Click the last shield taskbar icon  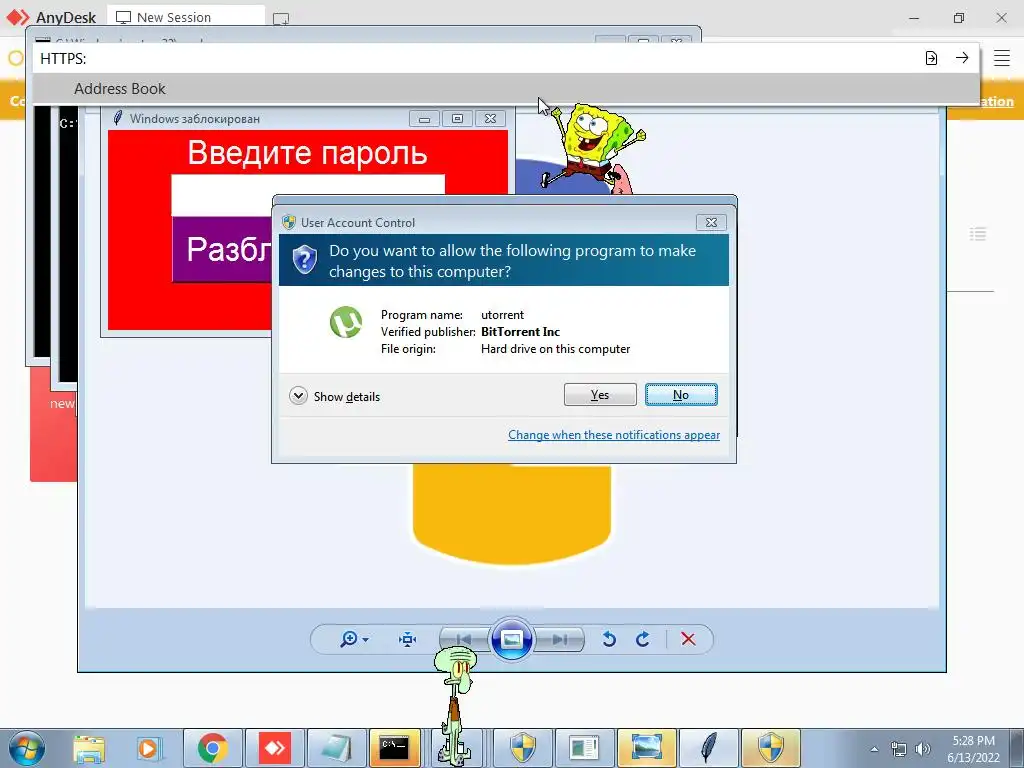point(771,748)
